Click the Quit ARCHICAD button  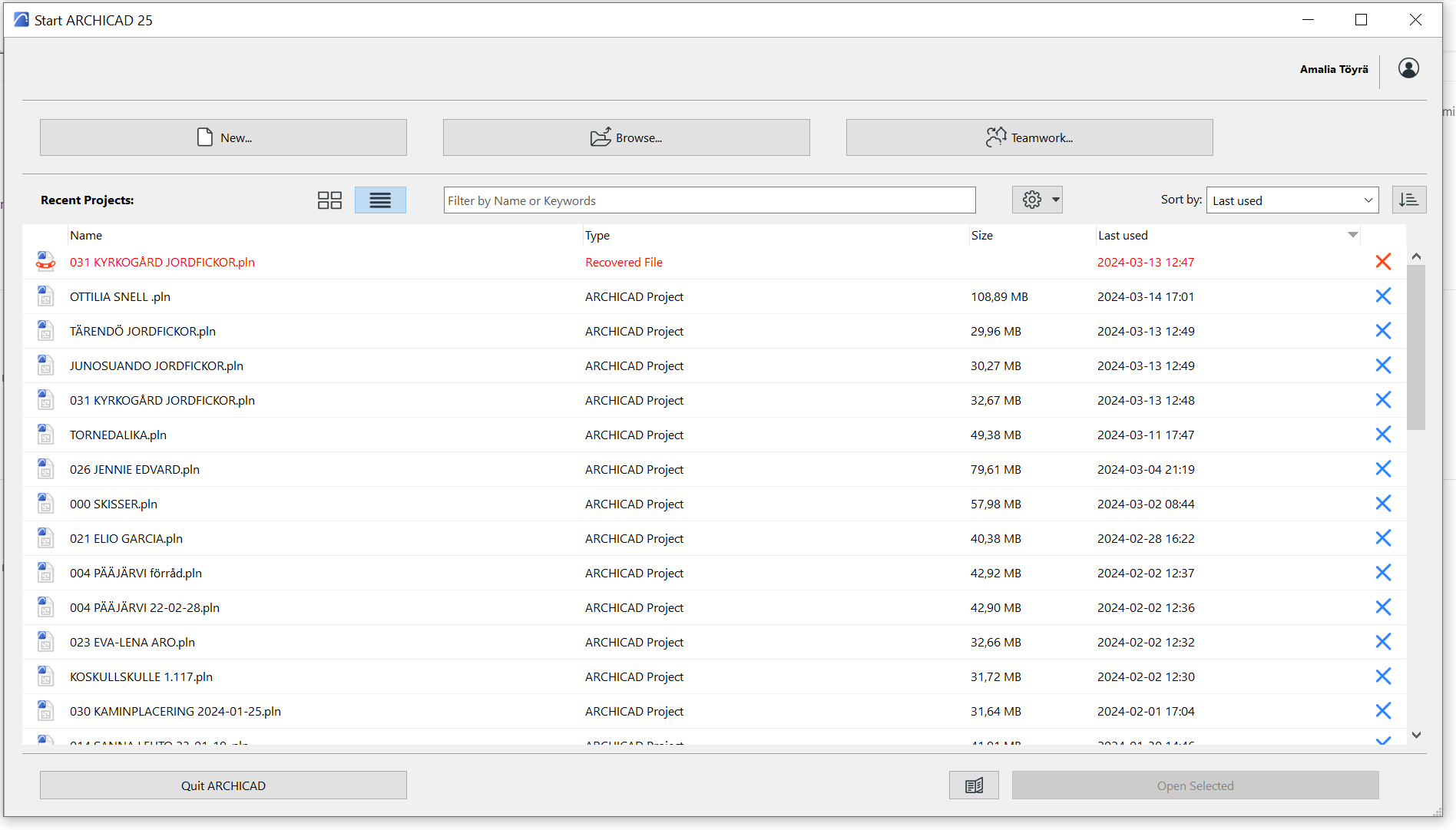coord(223,785)
